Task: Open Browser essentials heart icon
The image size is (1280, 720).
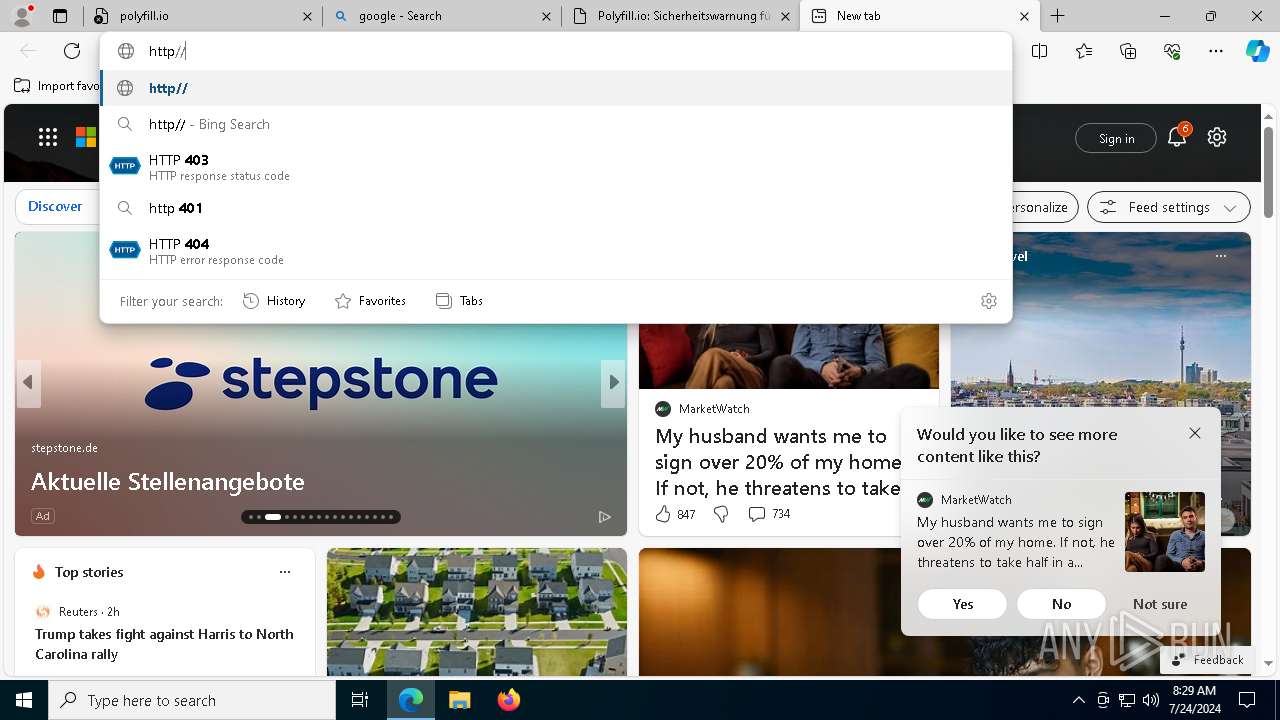Action: [x=1172, y=51]
